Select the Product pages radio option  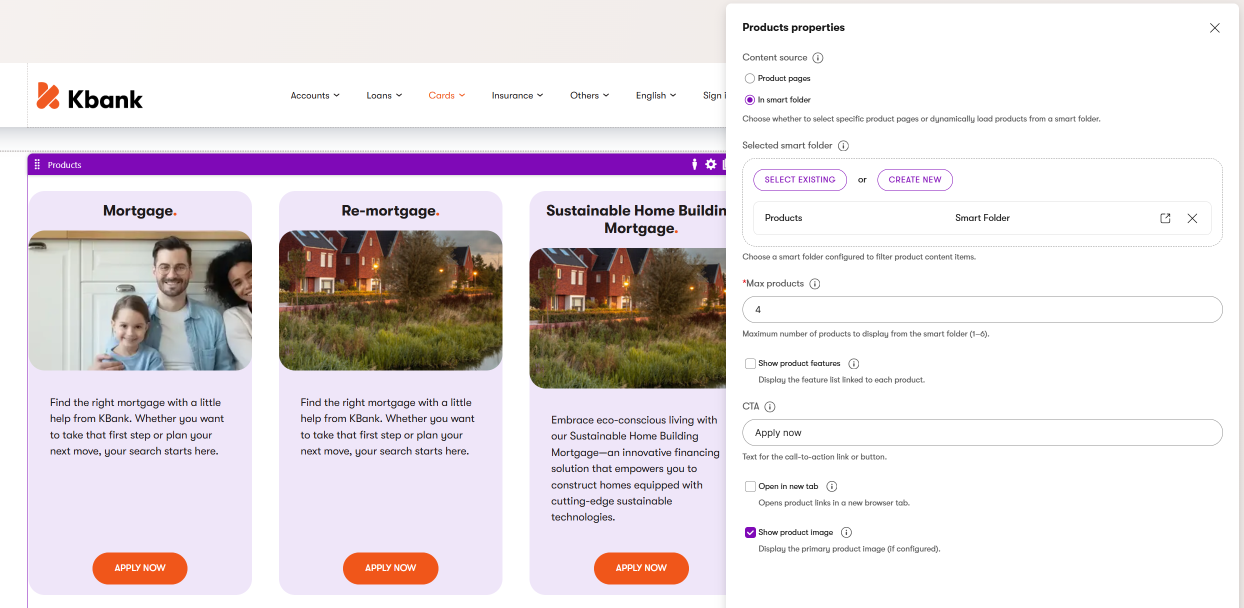[750, 78]
